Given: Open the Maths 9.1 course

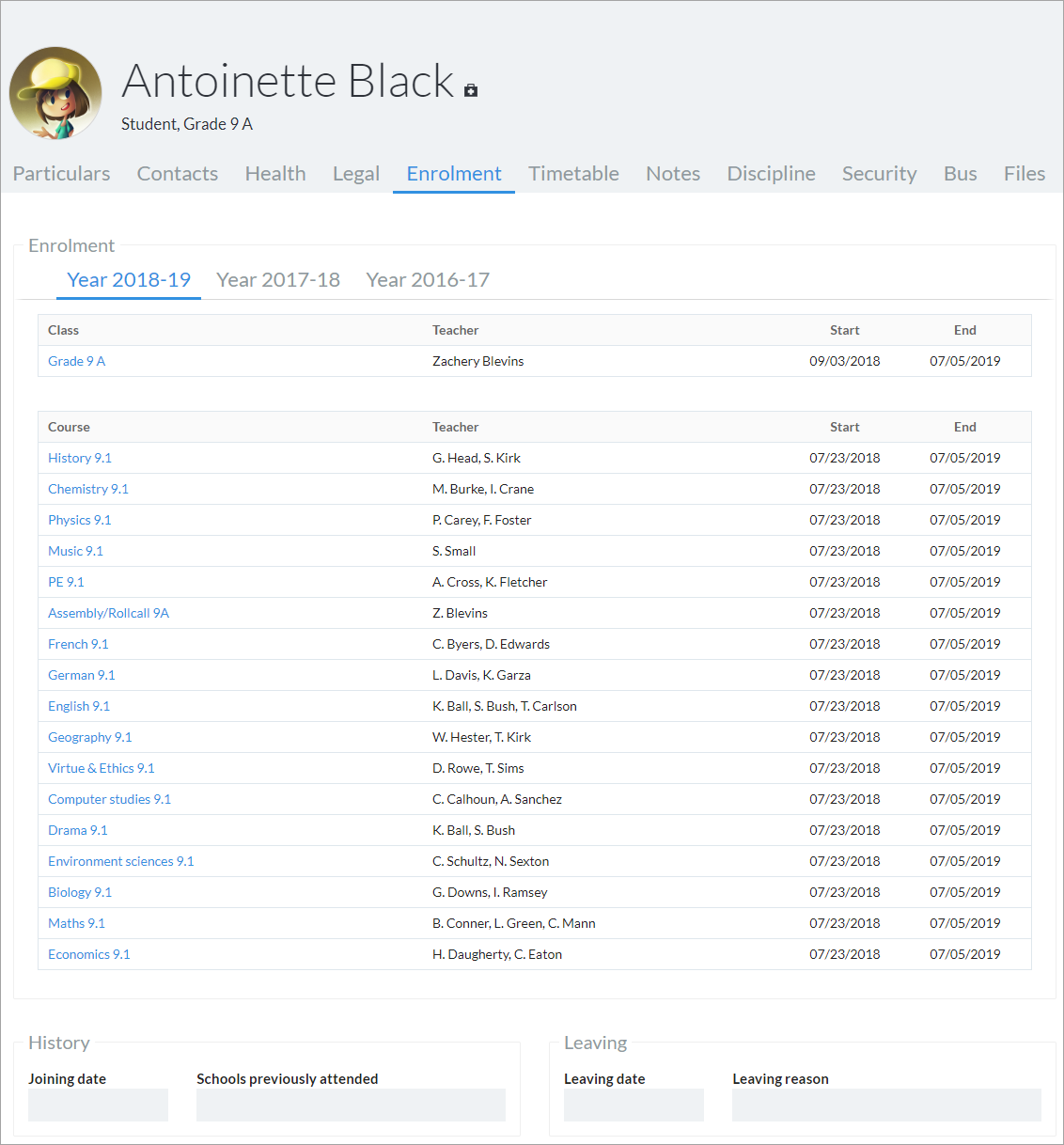Looking at the screenshot, I should (77, 923).
